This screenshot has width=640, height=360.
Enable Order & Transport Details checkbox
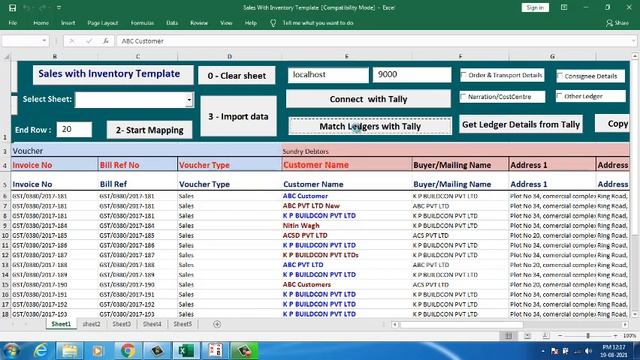point(464,75)
